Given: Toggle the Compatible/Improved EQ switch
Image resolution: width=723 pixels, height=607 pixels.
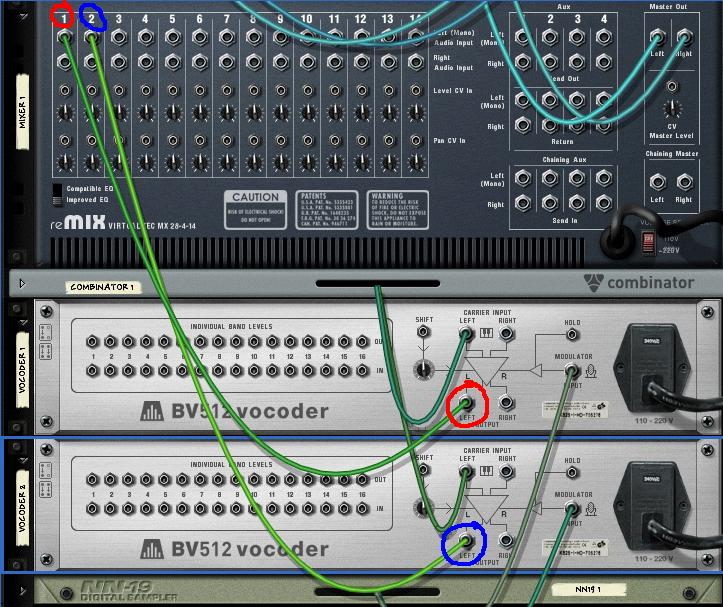Looking at the screenshot, I should [57, 194].
